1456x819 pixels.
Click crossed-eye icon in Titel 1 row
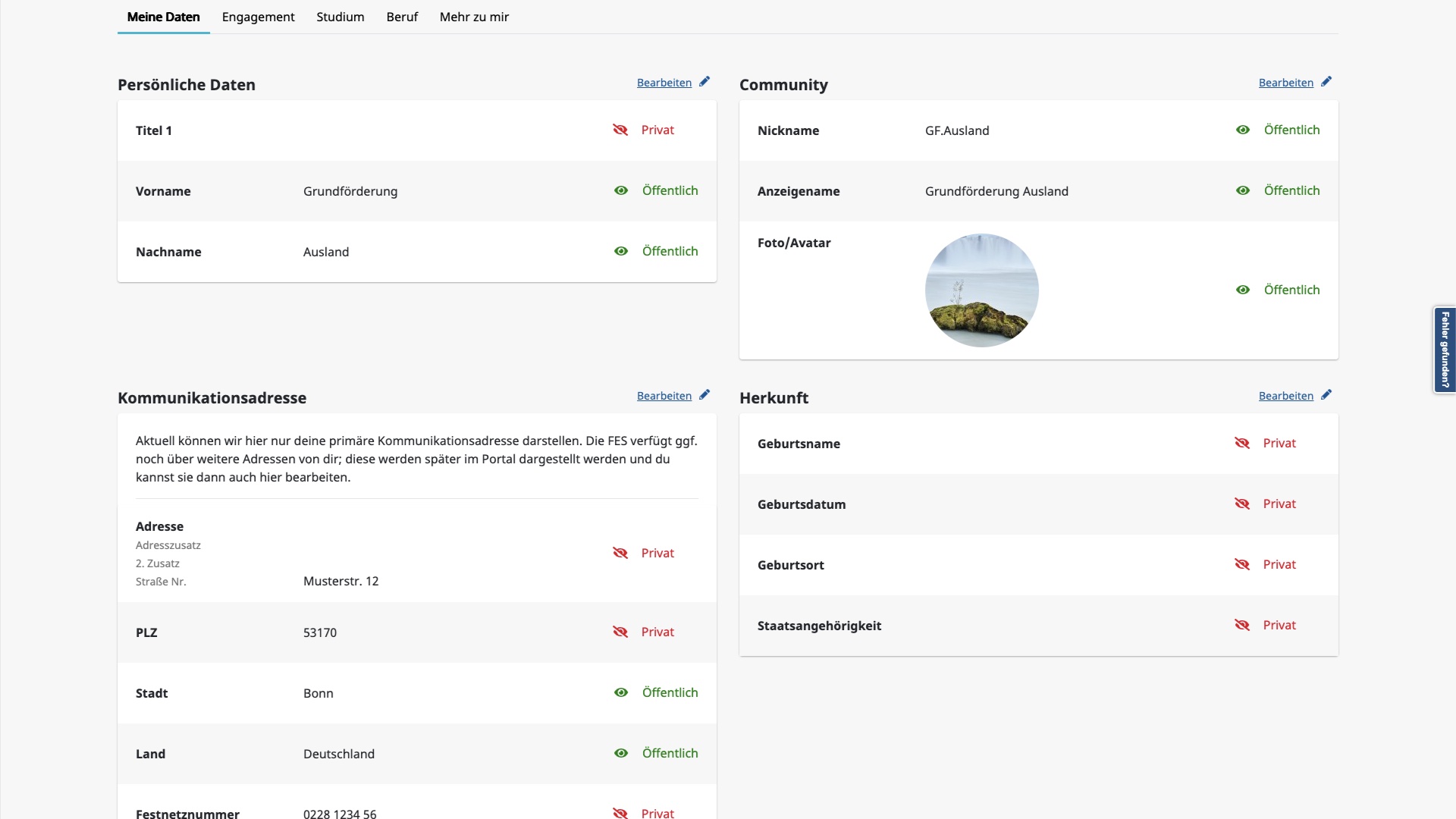pos(620,130)
